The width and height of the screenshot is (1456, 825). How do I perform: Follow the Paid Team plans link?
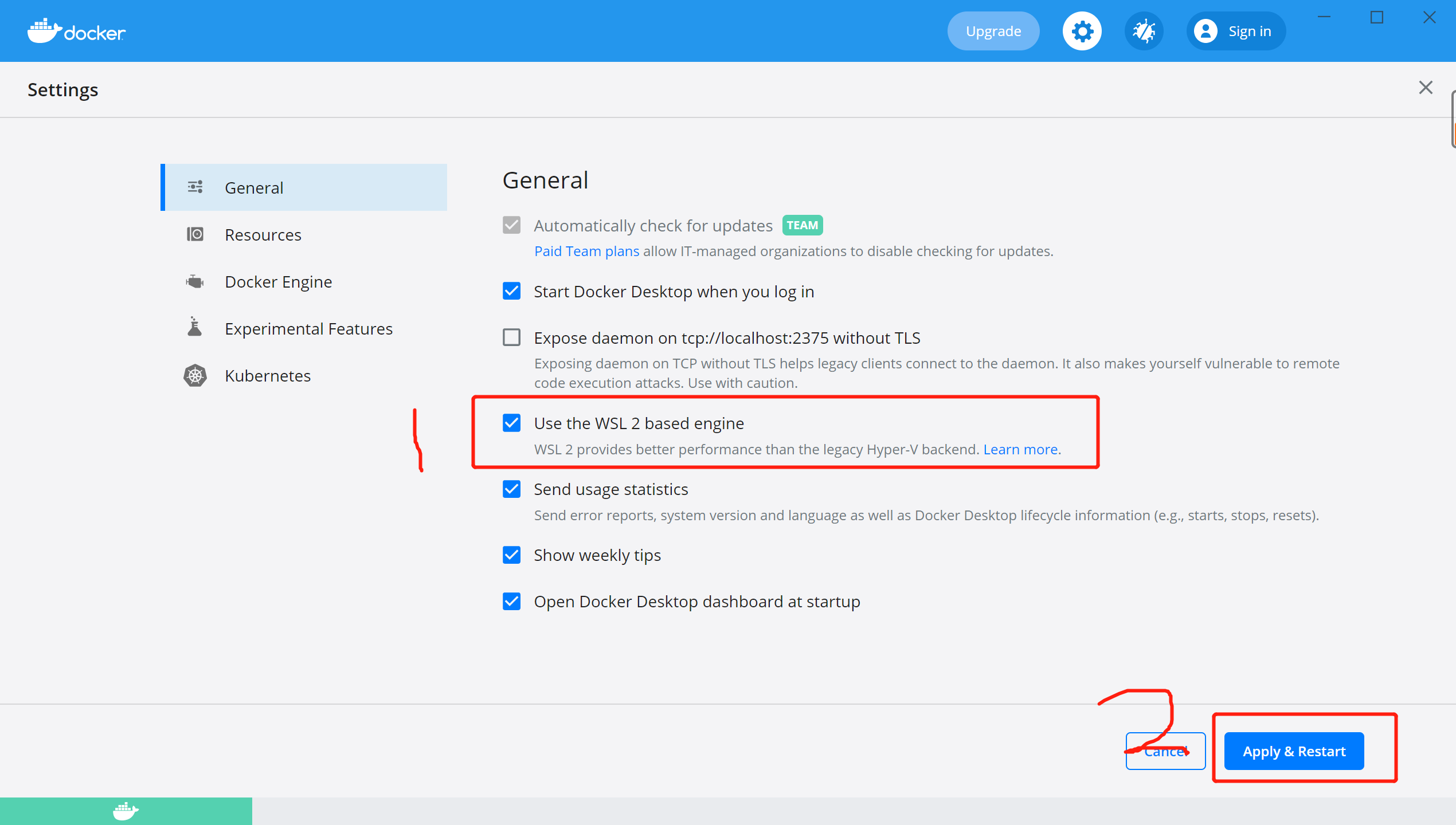(x=586, y=251)
